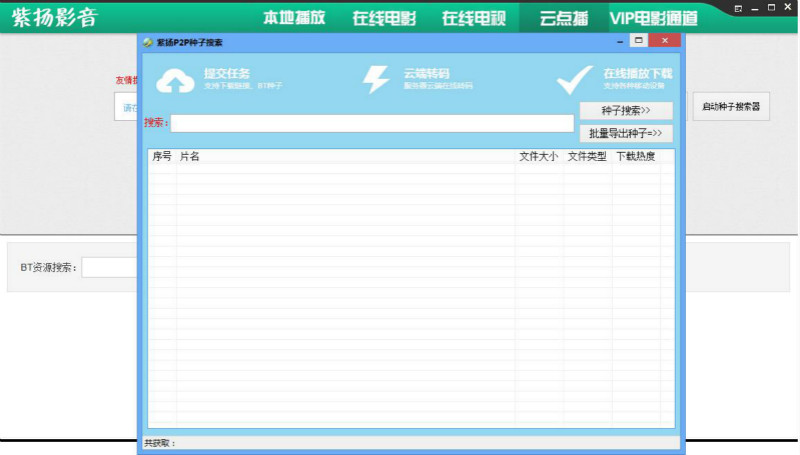800x455 pixels.
Task: Click the 在线播放下载 heading text
Action: pyautogui.click(x=638, y=73)
